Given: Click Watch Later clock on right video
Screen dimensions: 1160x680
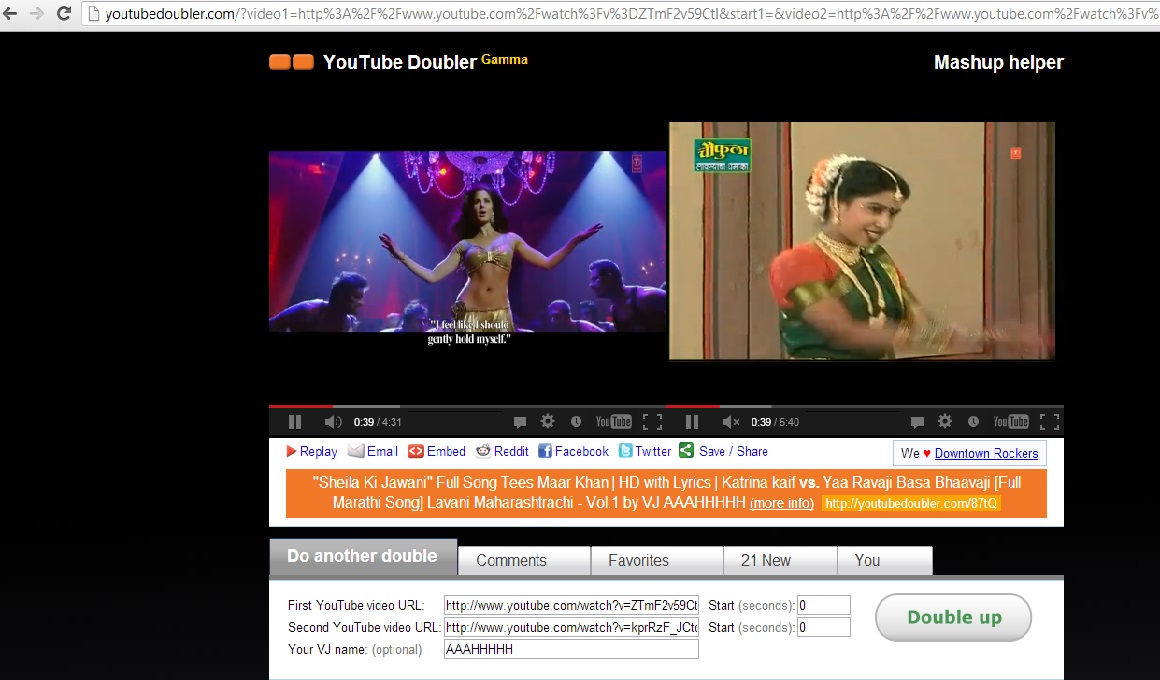Looking at the screenshot, I should coord(974,422).
